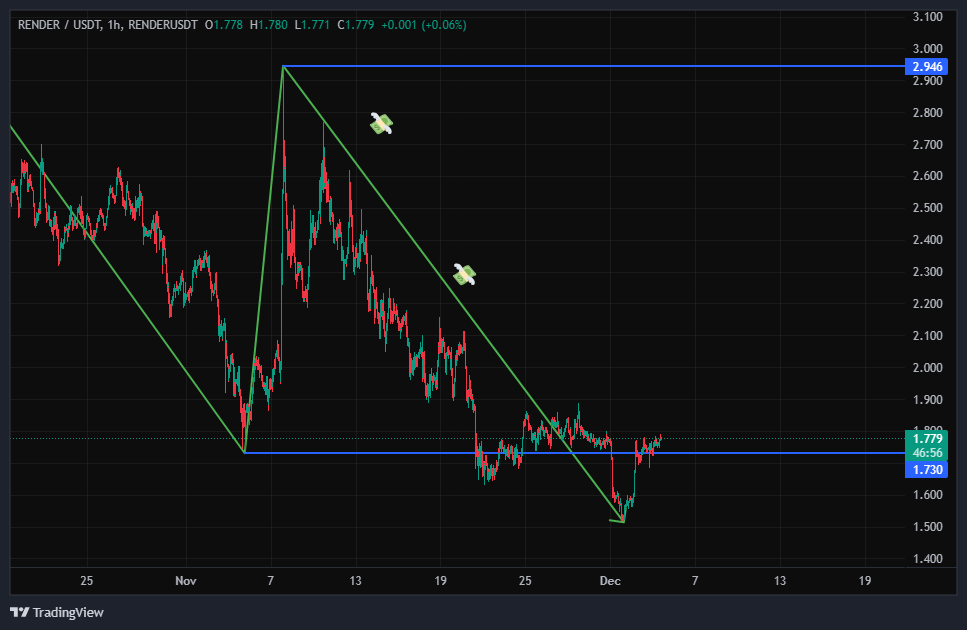Click the 1.400 price axis label
This screenshot has width=967, height=630.
click(x=927, y=559)
